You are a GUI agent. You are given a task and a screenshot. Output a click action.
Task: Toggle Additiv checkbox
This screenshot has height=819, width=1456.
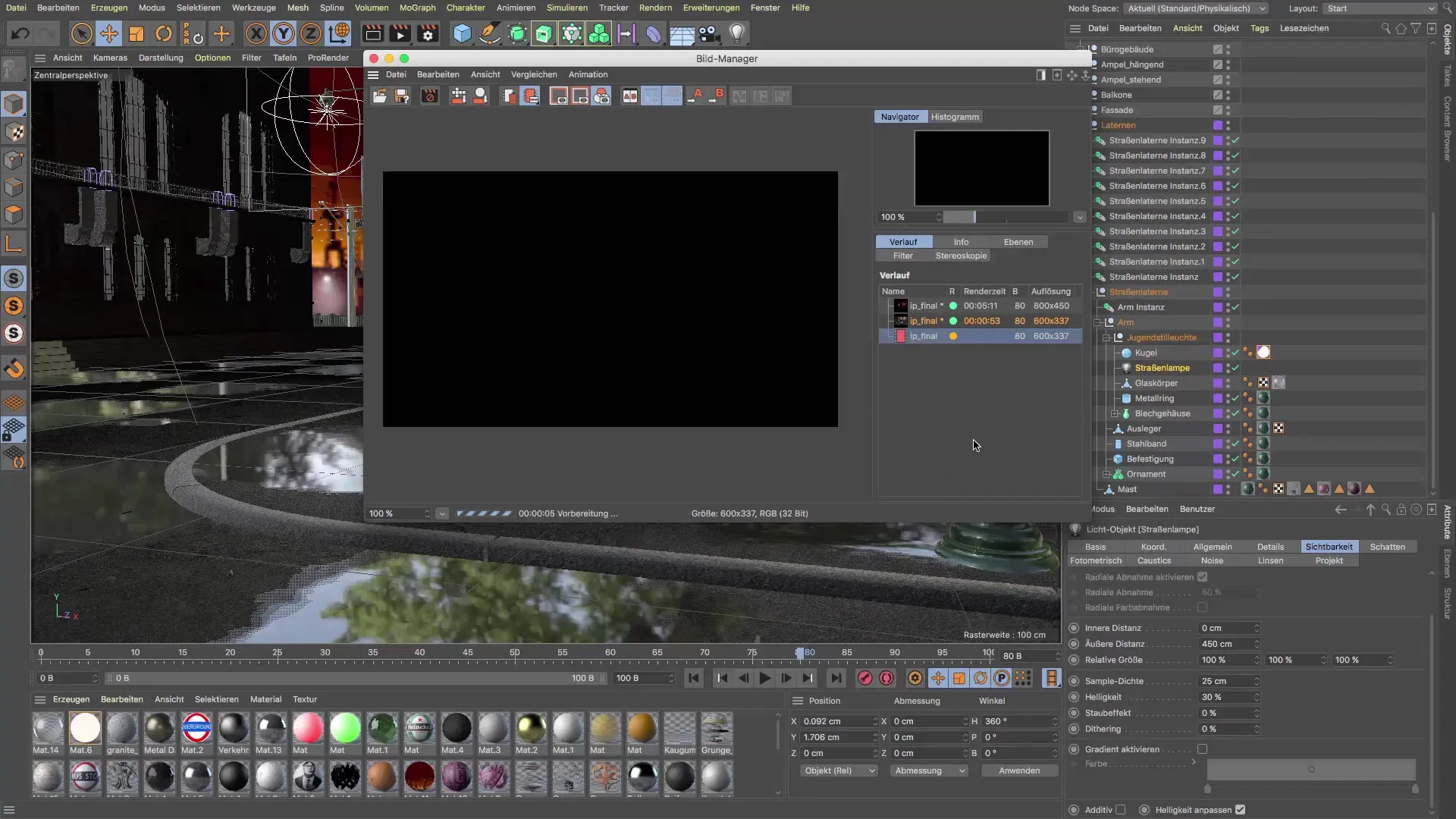(1120, 810)
